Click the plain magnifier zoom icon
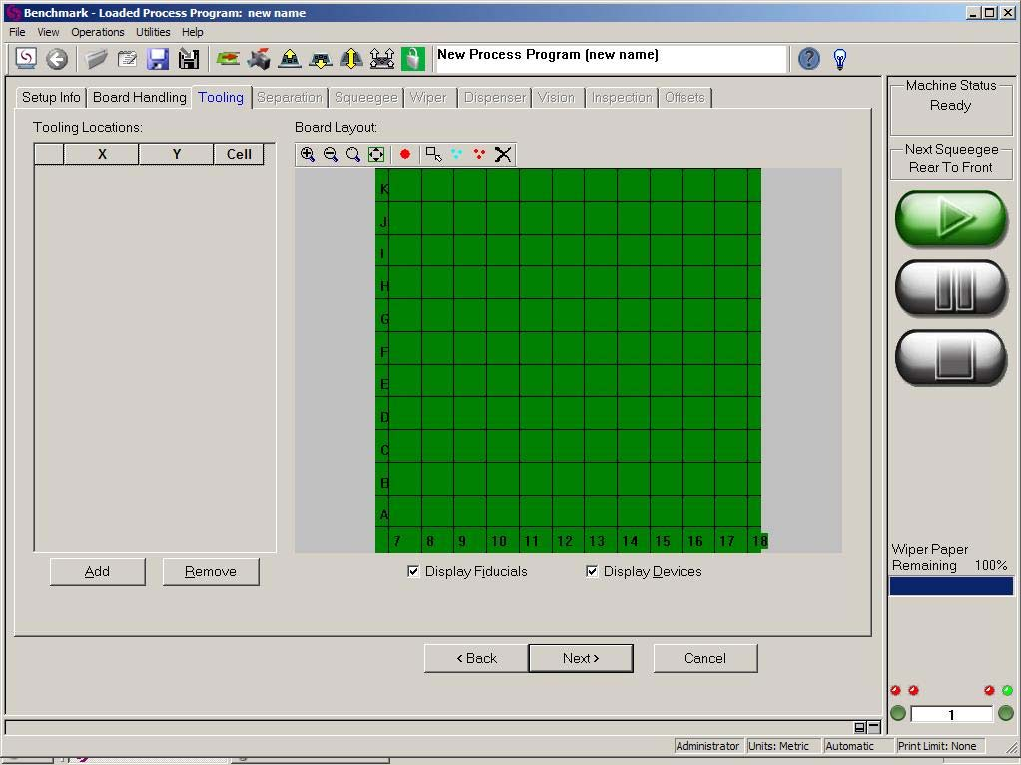This screenshot has width=1021, height=765. click(353, 154)
